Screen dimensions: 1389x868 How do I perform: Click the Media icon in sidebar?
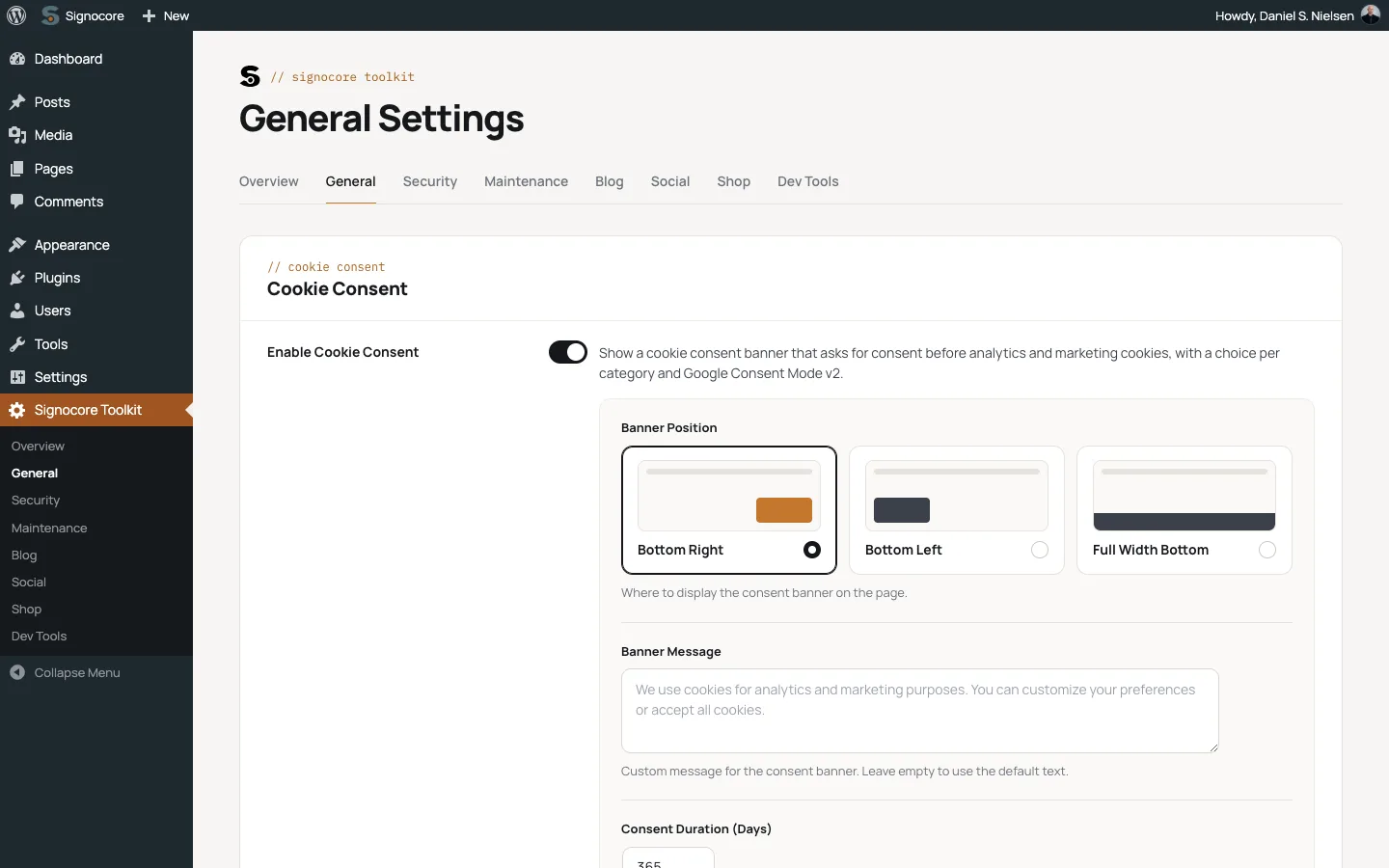tap(17, 135)
